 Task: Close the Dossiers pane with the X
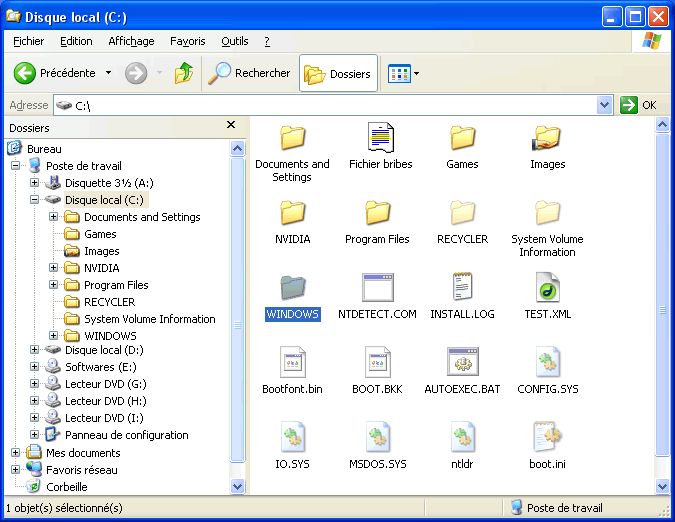231,125
